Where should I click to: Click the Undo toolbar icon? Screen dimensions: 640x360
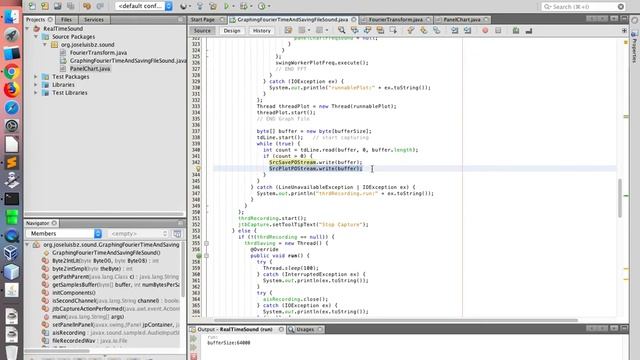87,6
